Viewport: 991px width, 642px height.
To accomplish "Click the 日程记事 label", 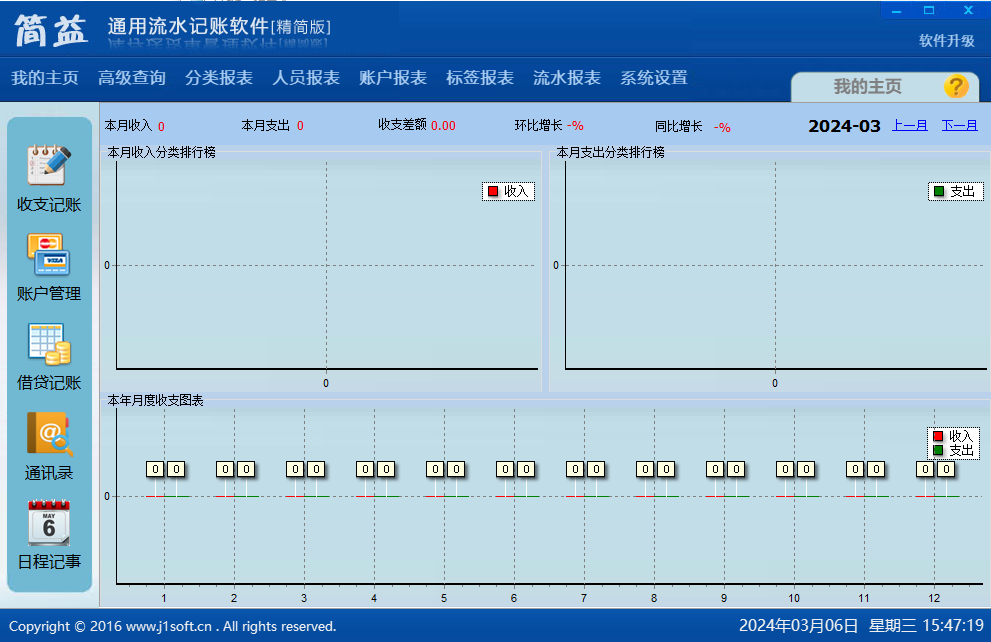I will click(x=49, y=562).
